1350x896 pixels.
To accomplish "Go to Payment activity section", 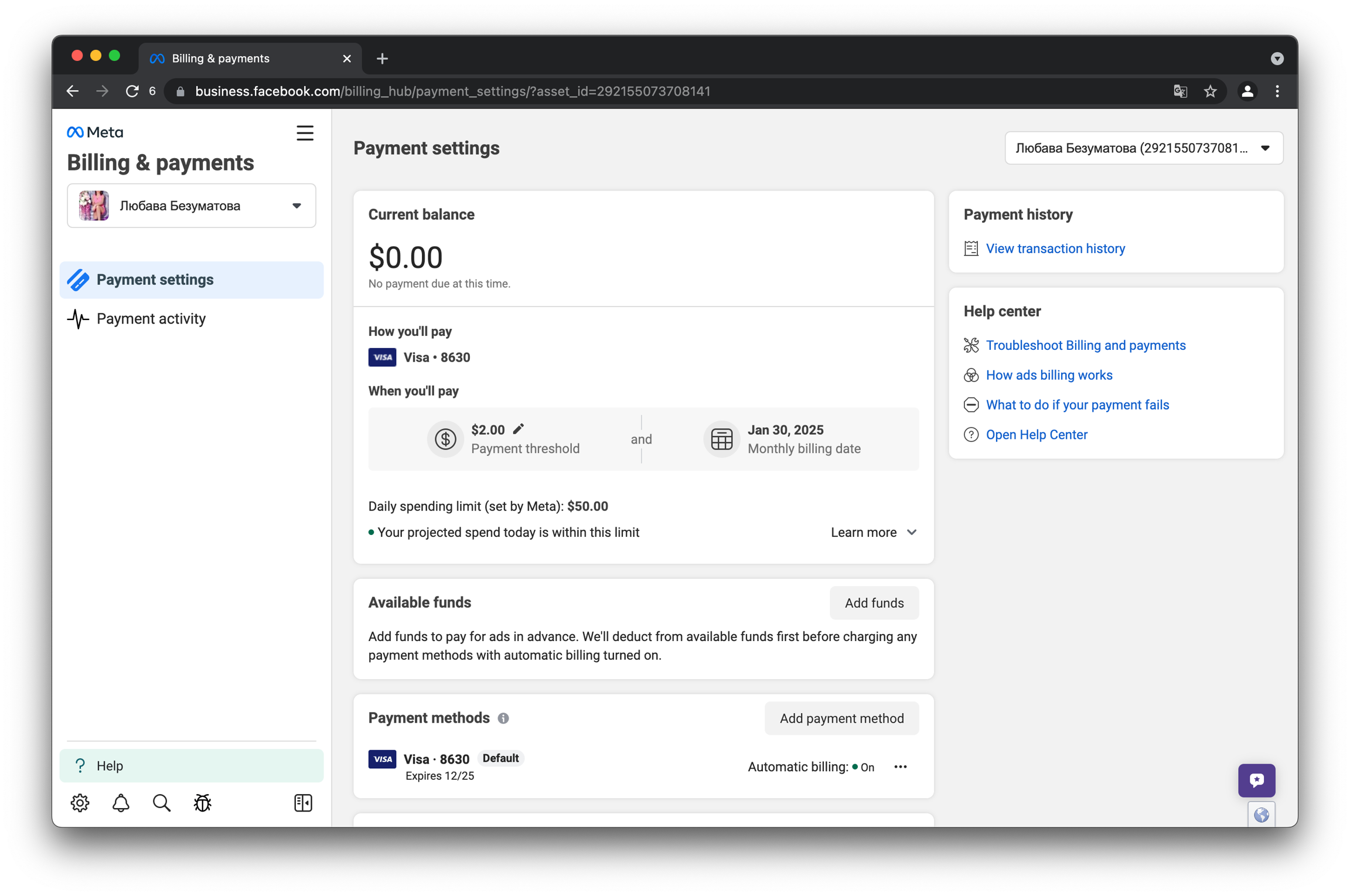I will point(151,319).
